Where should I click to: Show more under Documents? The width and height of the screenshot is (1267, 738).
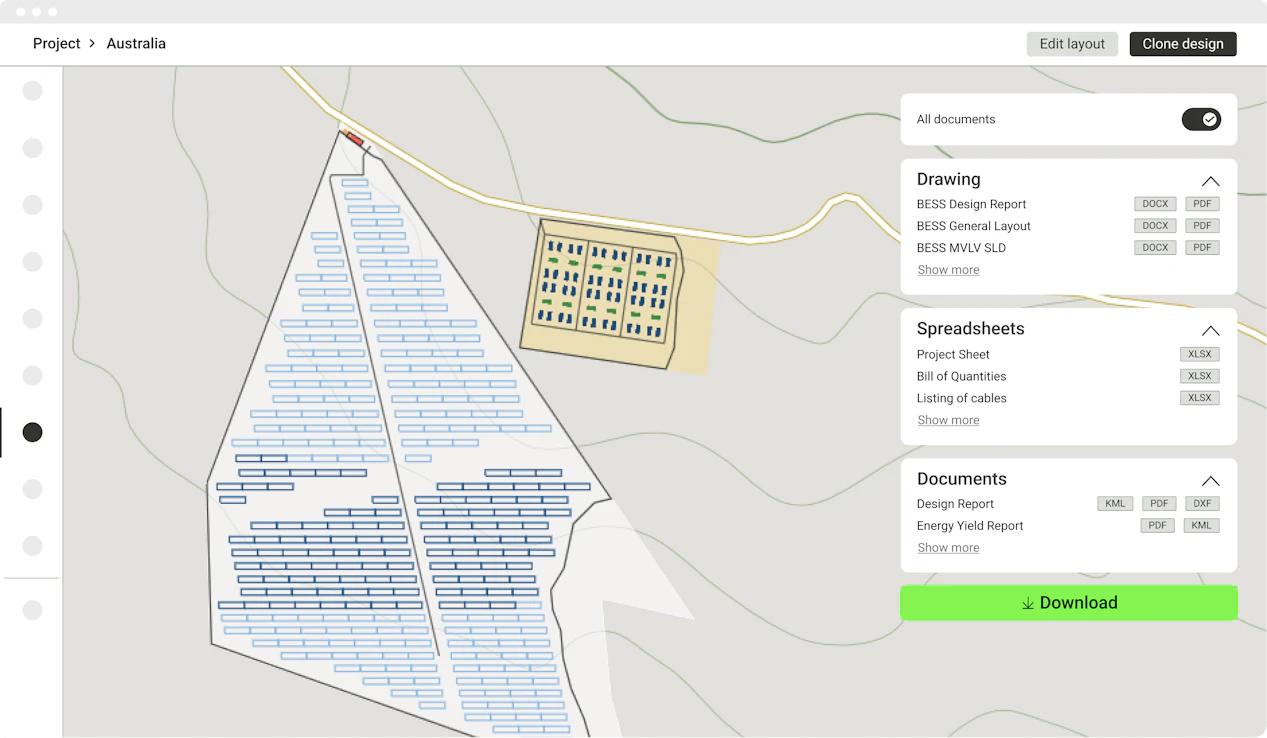click(x=948, y=548)
